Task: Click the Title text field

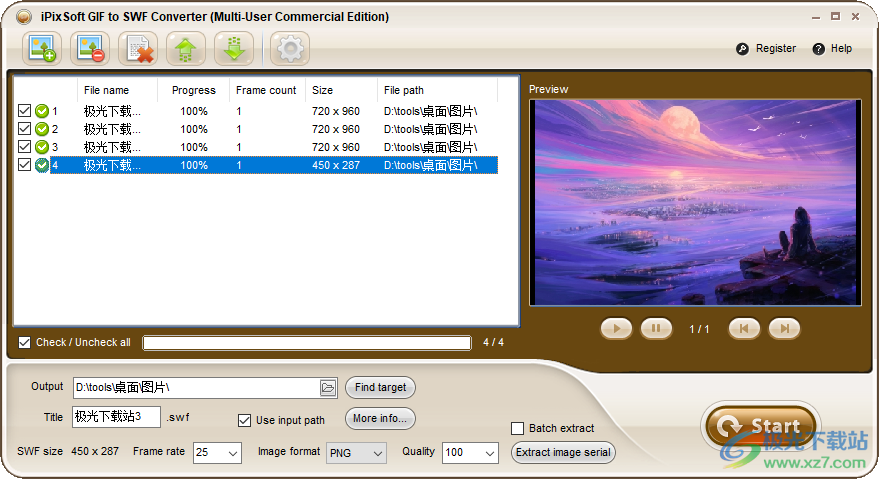Action: pyautogui.click(x=117, y=417)
